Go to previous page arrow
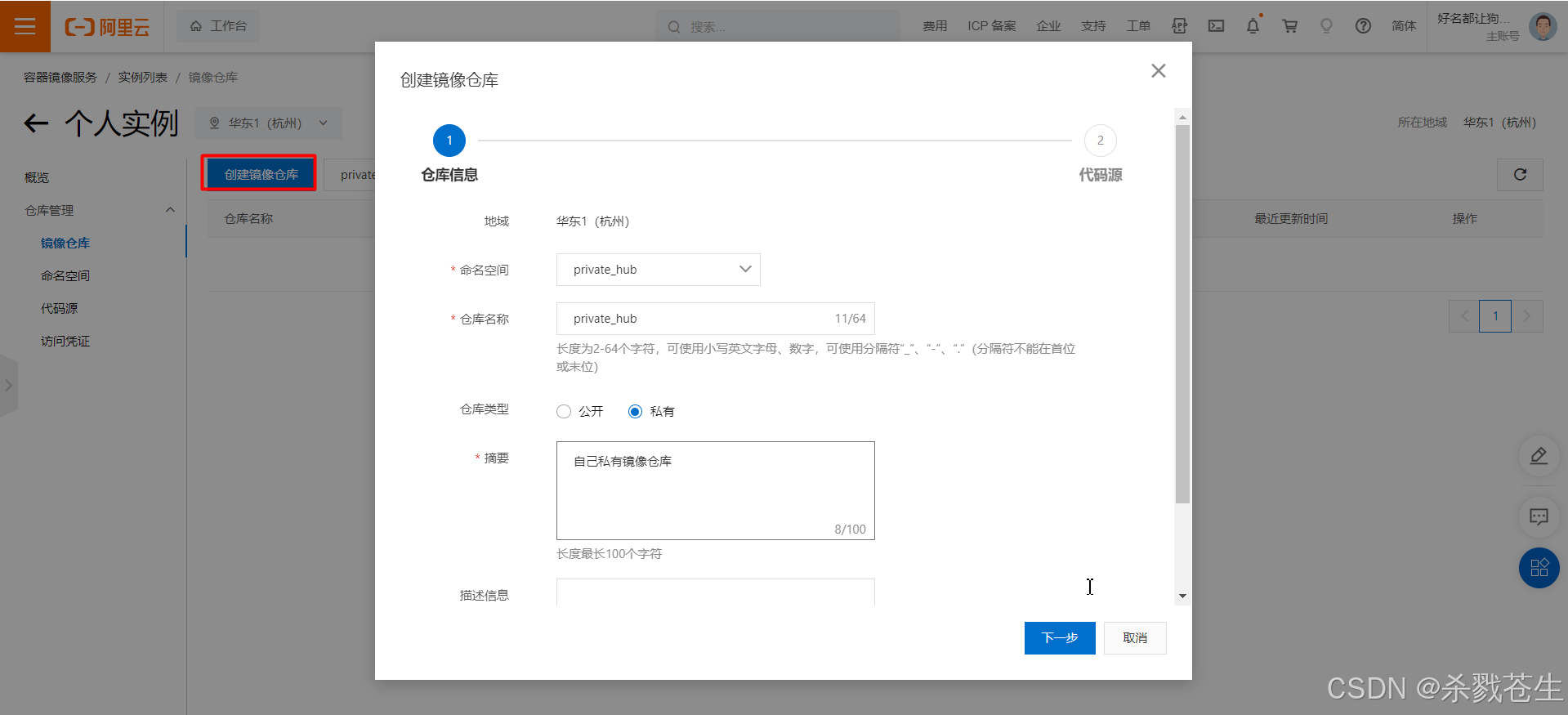Viewport: 1568px width, 715px height. click(x=1464, y=316)
